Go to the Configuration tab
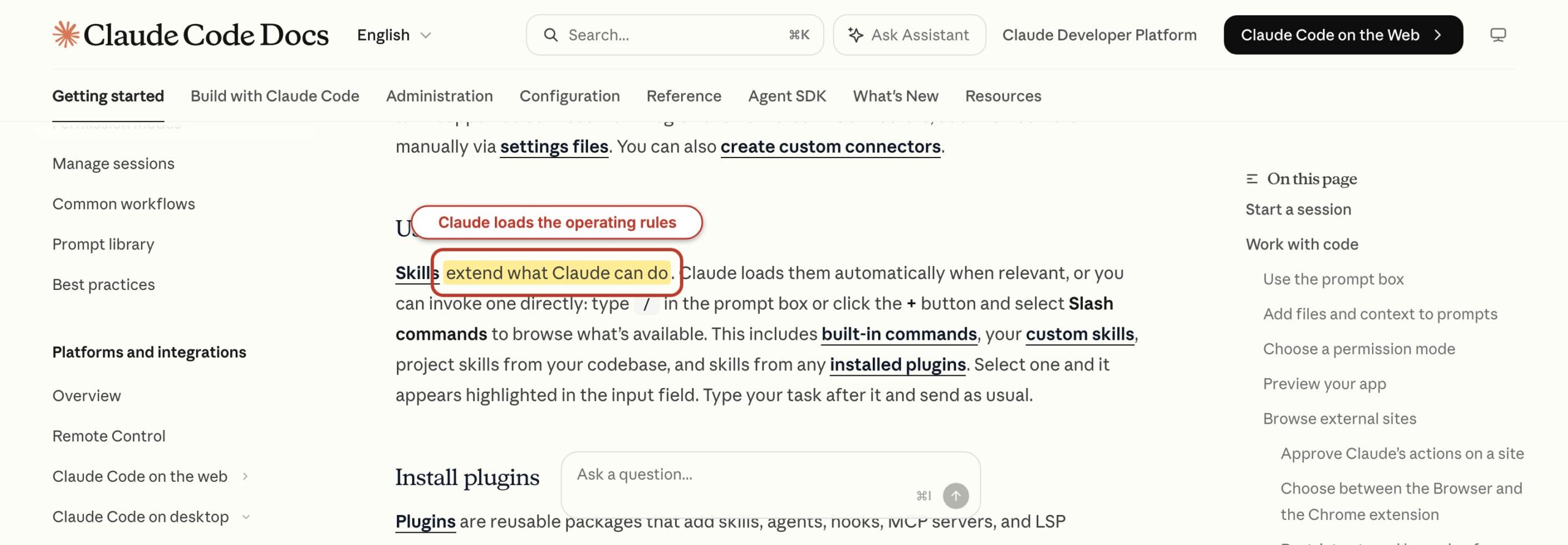 pos(570,96)
